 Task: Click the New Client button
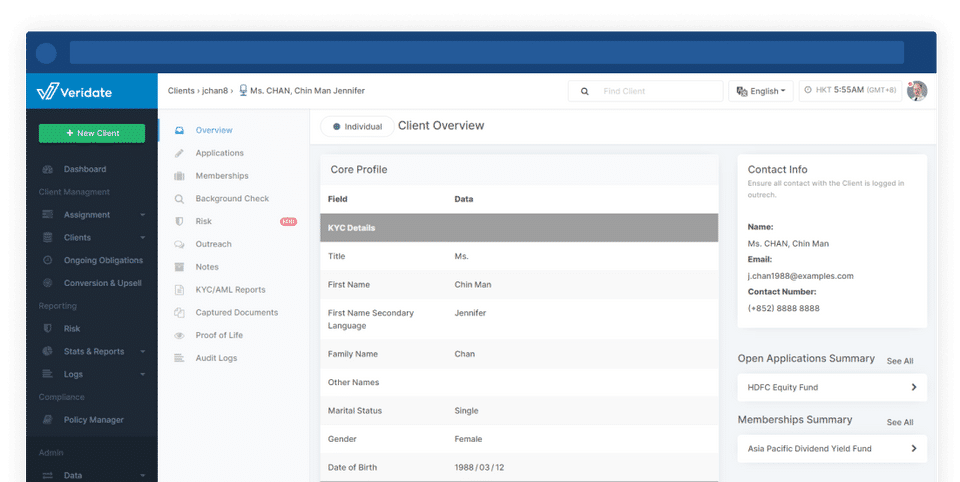click(92, 133)
